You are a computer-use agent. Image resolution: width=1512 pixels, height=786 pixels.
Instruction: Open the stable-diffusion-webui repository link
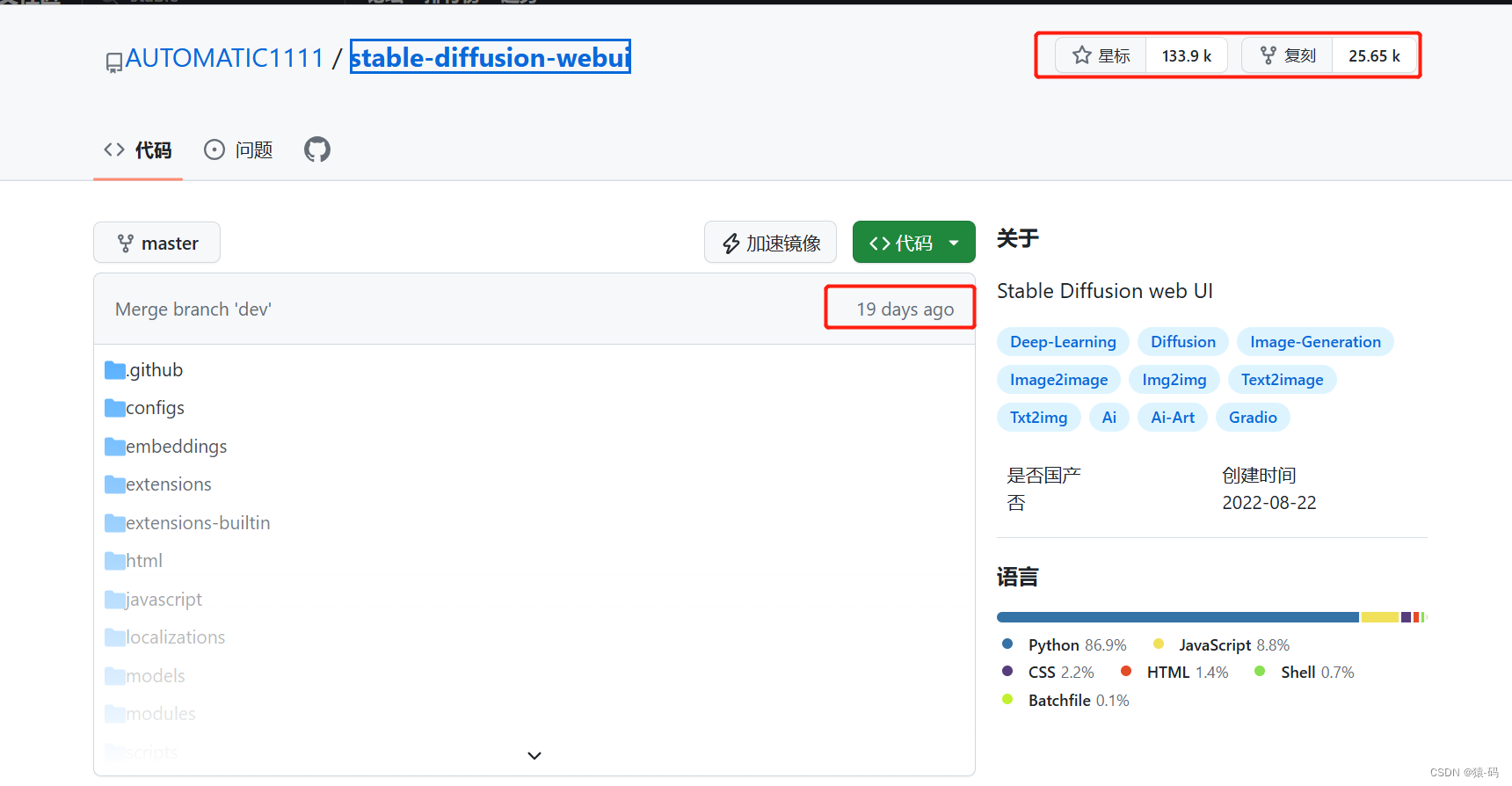tap(491, 57)
